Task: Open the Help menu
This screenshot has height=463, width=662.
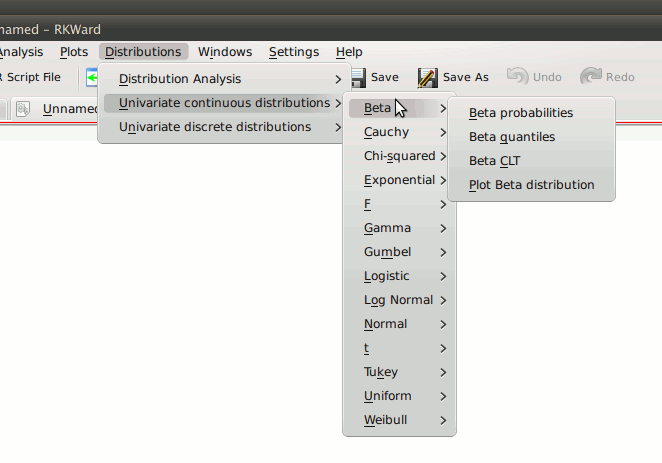Action: coord(349,52)
